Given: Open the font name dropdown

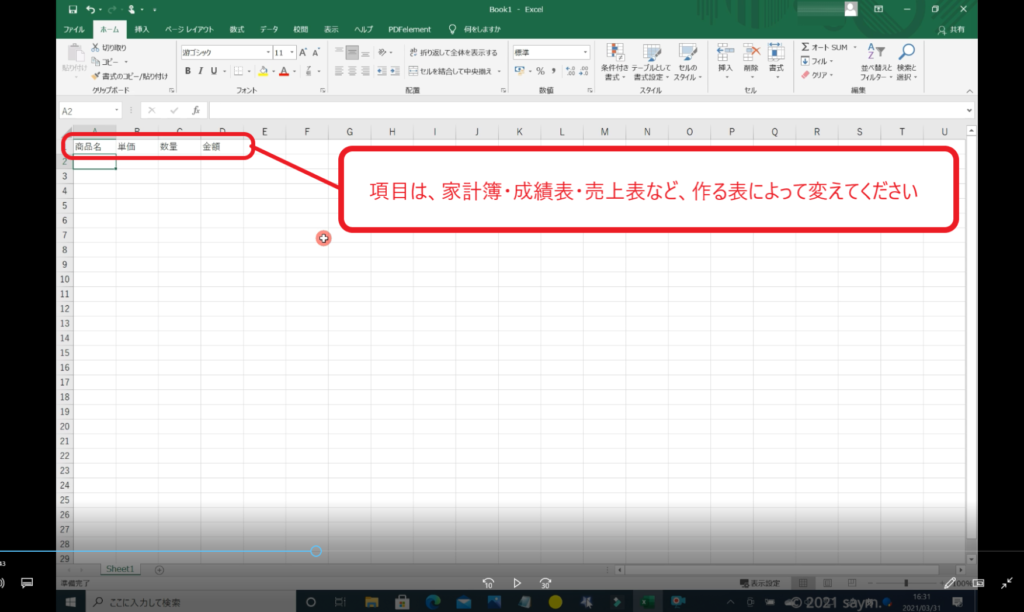Looking at the screenshot, I should (267, 52).
